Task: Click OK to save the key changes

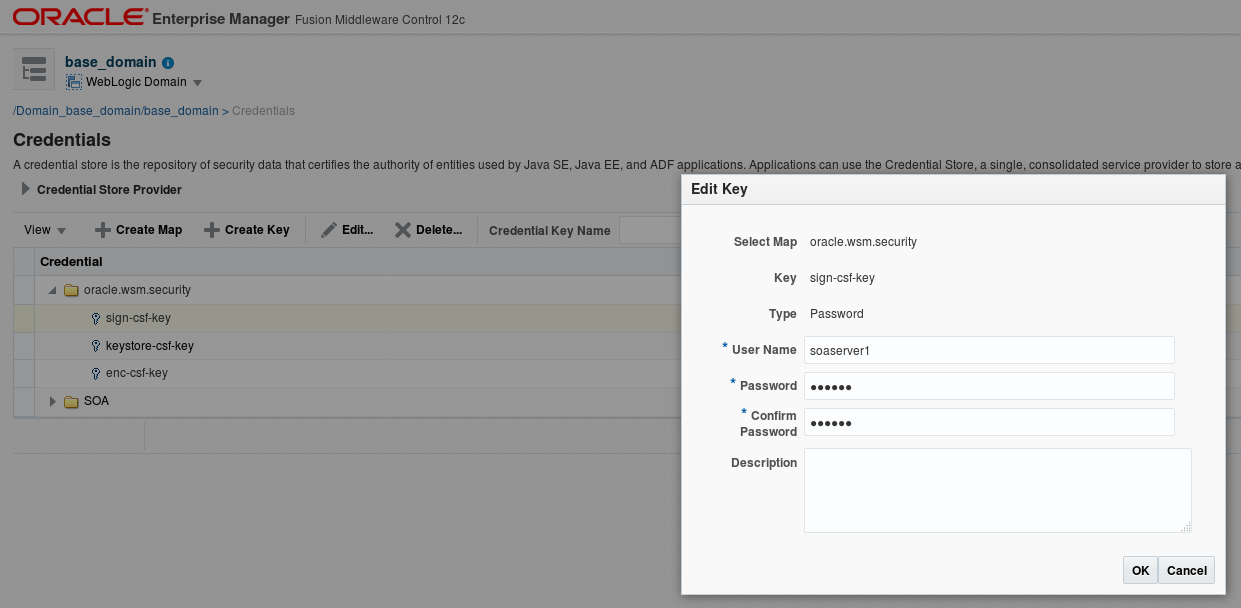Action: point(1139,569)
